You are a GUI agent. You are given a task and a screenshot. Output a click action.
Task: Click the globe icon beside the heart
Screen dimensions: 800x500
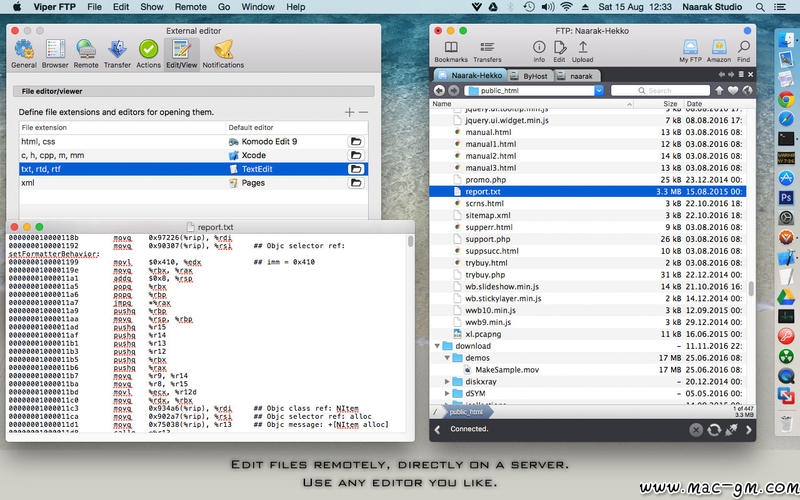[747, 90]
